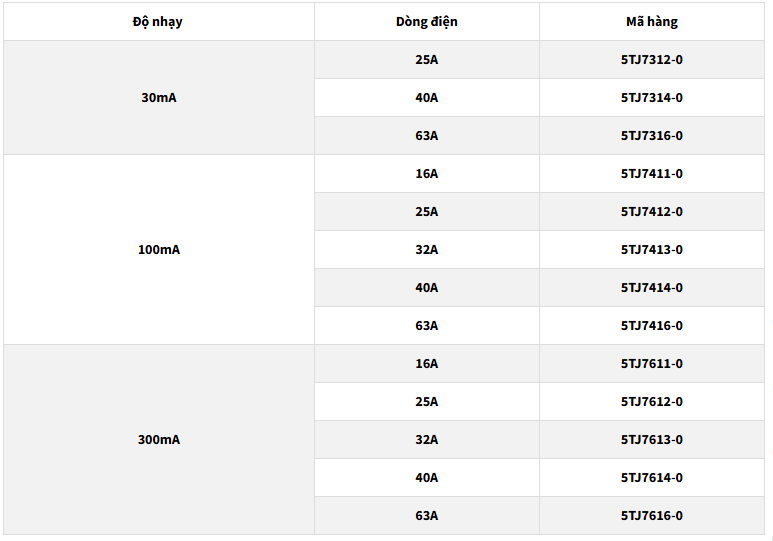Click the 32A cell beside 5TJ7413-0
Screen dimensions: 773x541
427,250
